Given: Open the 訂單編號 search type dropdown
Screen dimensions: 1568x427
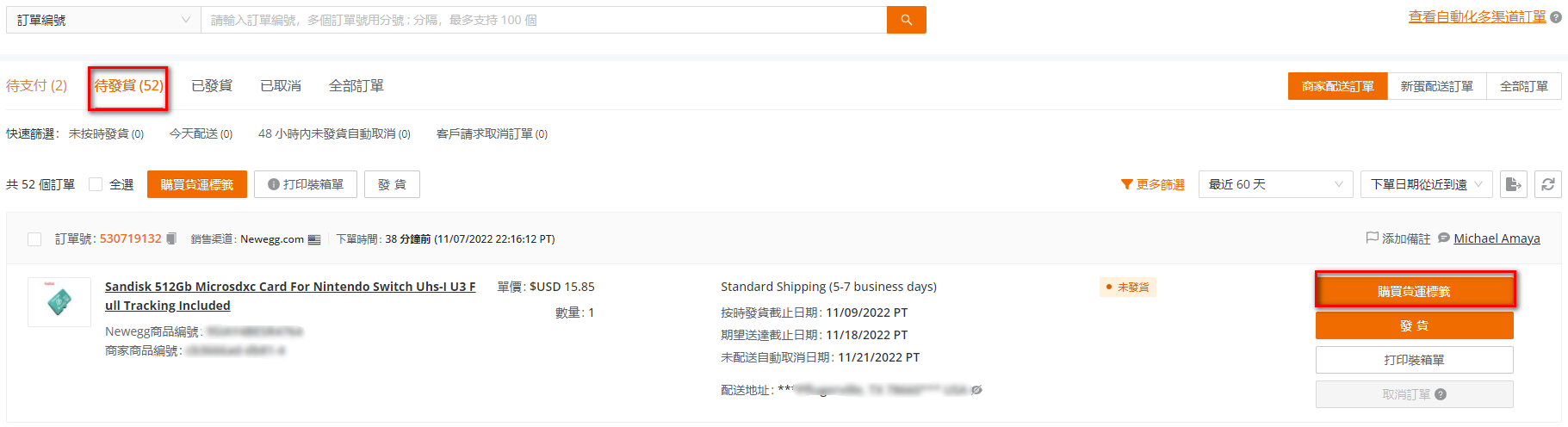Looking at the screenshot, I should (x=103, y=20).
